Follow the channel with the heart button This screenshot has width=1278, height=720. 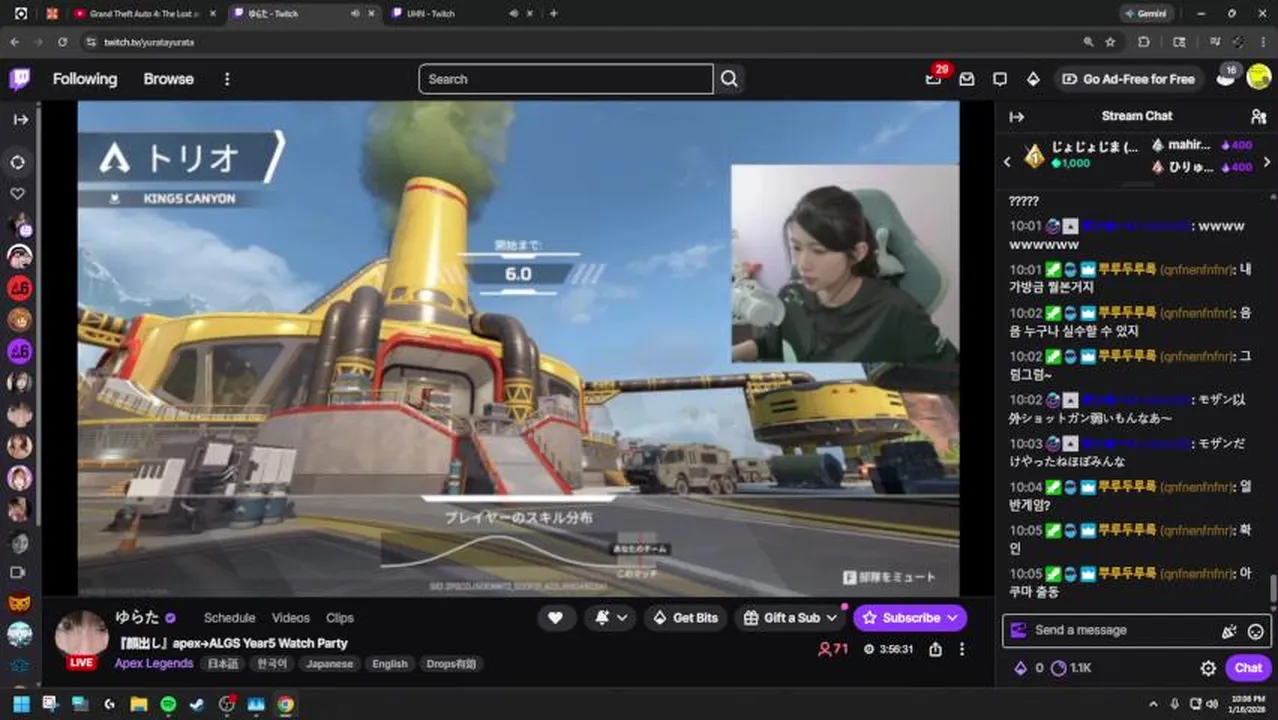555,618
